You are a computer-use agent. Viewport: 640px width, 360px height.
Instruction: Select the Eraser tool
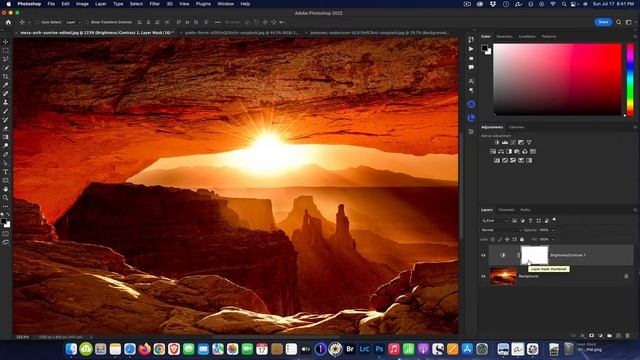point(5,129)
